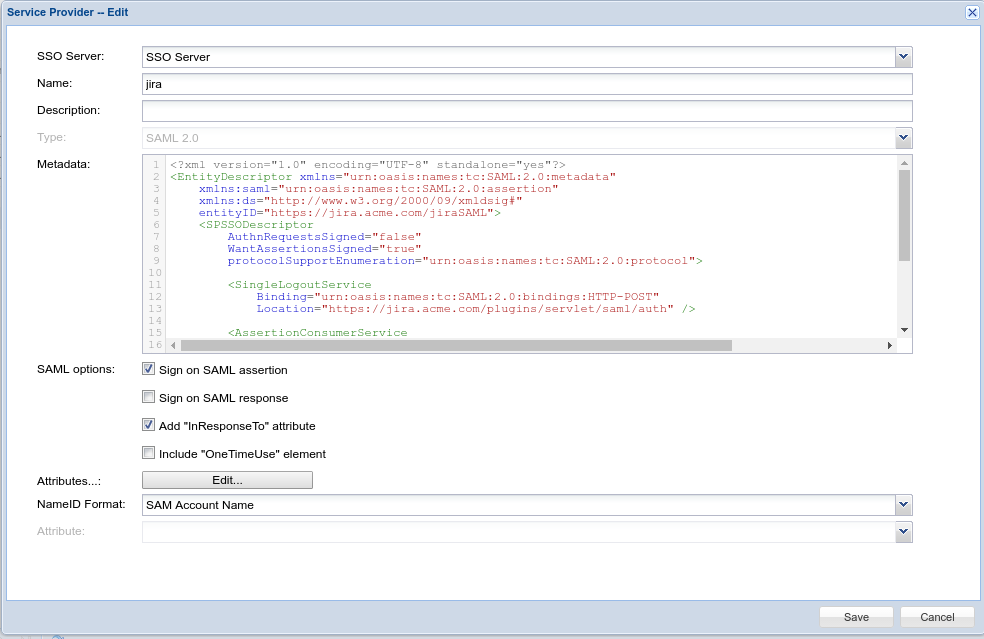This screenshot has height=639, width=984.
Task: Expand the Type SAML 2.0 dropdown arrow
Action: point(904,138)
